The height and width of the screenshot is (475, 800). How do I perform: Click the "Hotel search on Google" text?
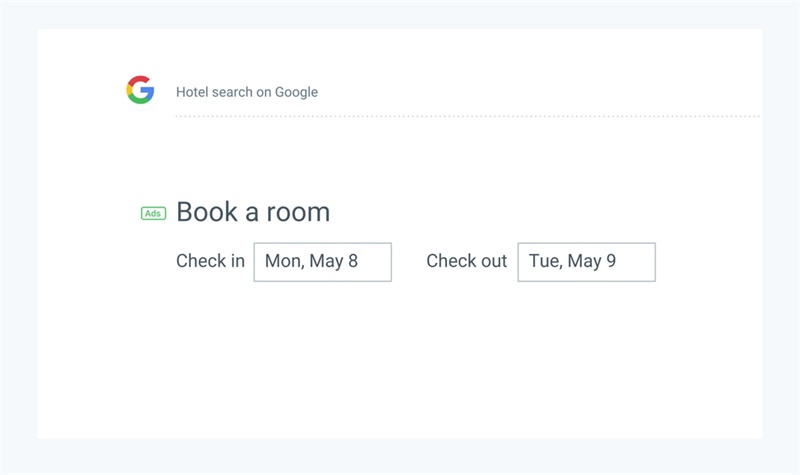[x=247, y=92]
